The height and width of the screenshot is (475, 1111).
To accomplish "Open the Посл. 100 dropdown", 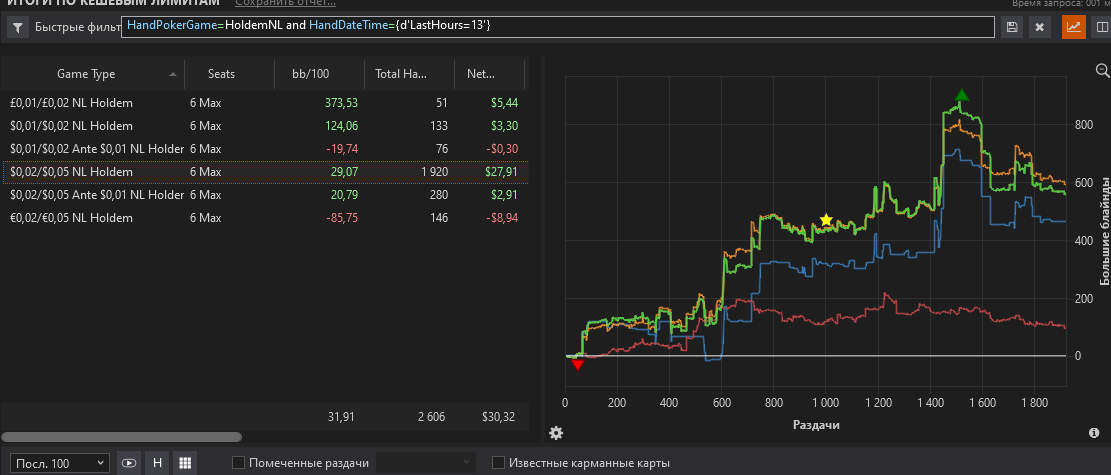I will tap(61, 463).
